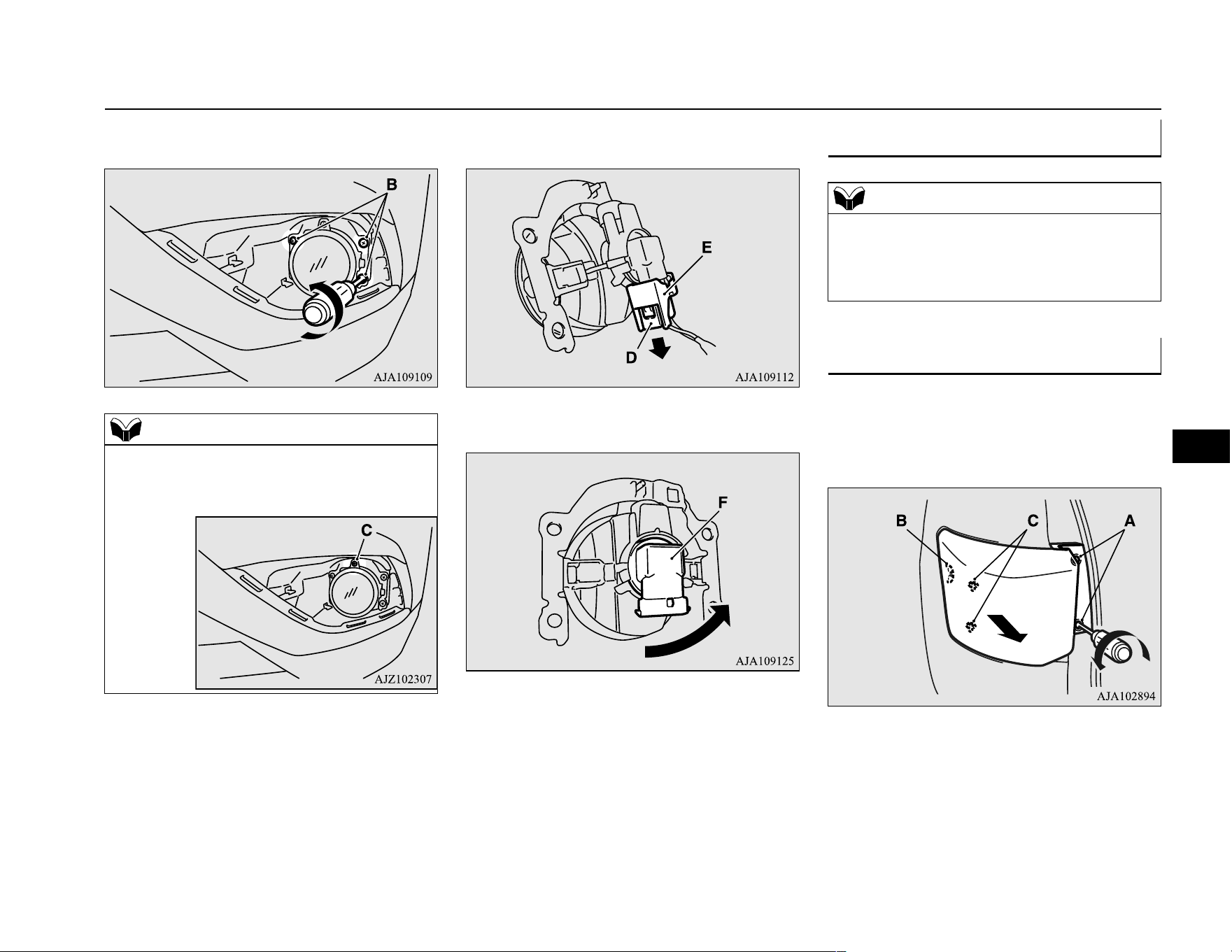This screenshot has height=952, width=1232.
Task: Click the label D near downward arrow
Action: pos(631,357)
